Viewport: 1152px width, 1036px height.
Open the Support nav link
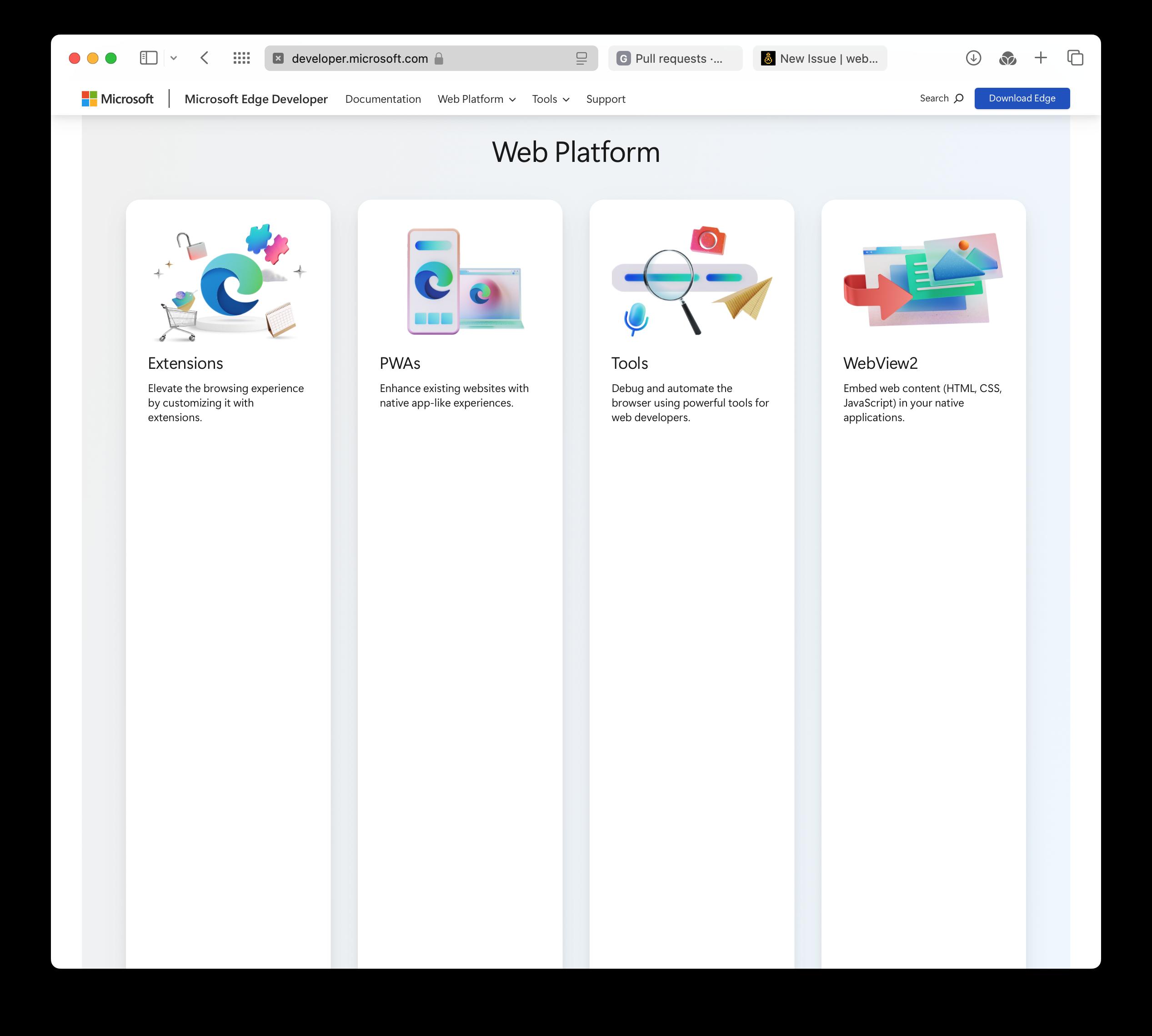click(x=606, y=99)
